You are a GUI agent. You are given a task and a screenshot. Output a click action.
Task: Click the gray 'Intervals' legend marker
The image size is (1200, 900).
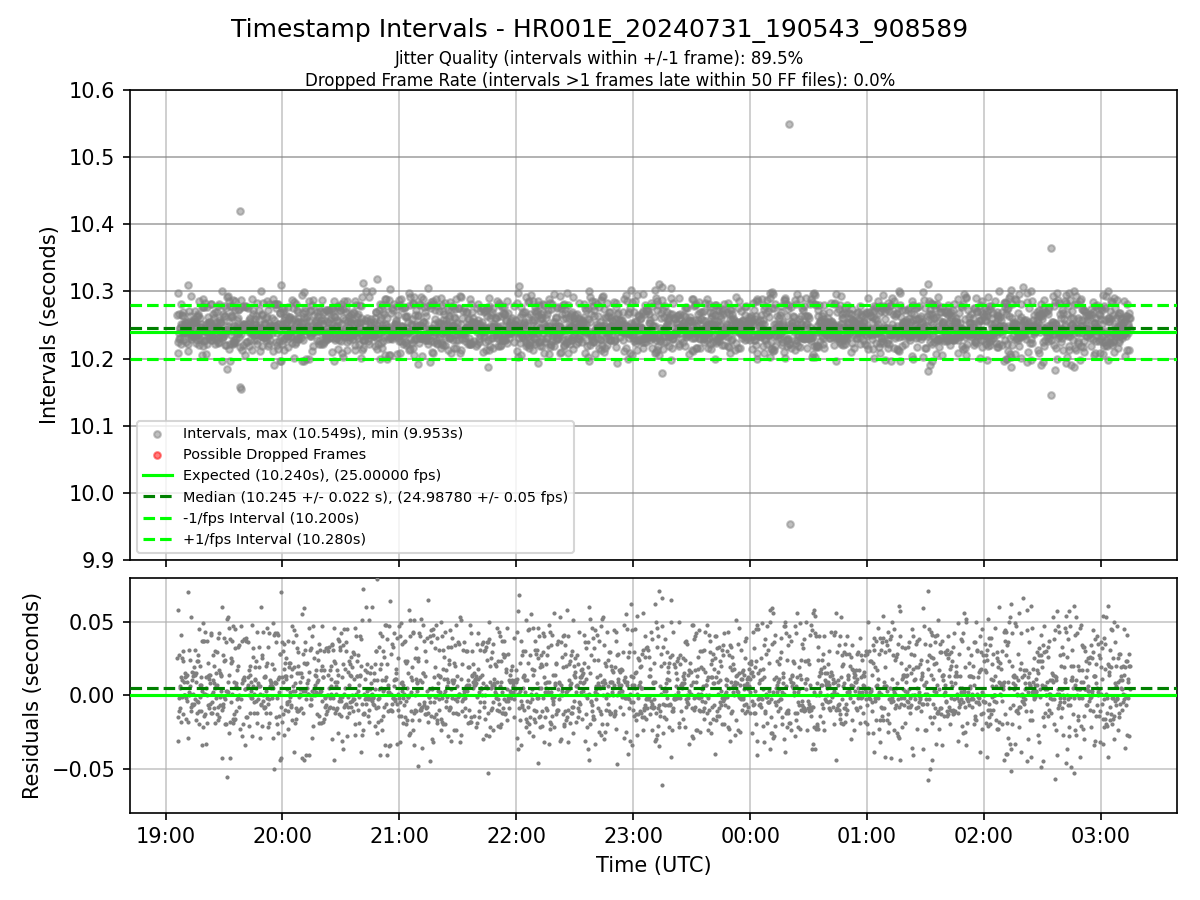click(x=157, y=434)
